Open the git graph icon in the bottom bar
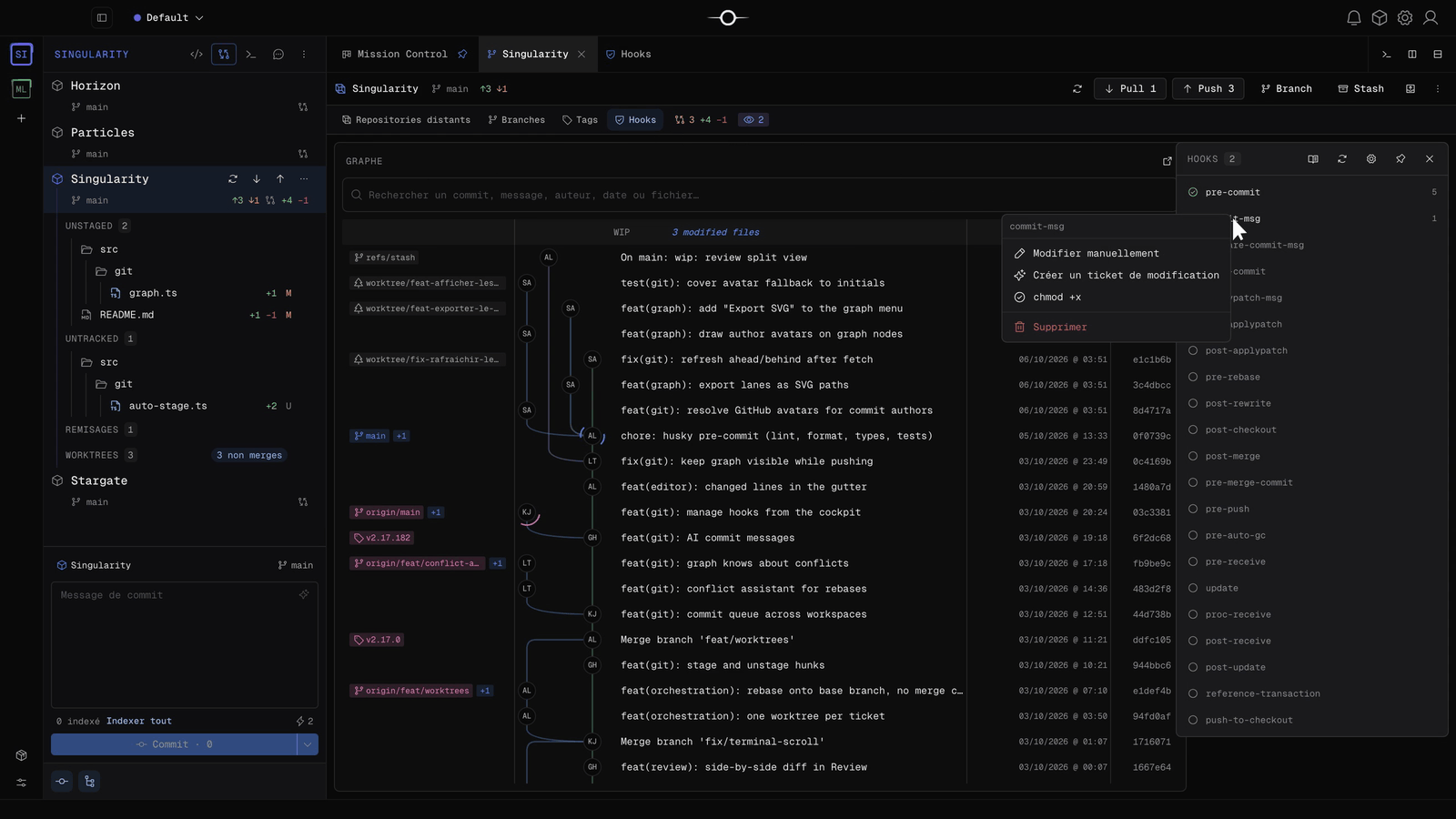The width and height of the screenshot is (1456, 819). click(x=62, y=782)
